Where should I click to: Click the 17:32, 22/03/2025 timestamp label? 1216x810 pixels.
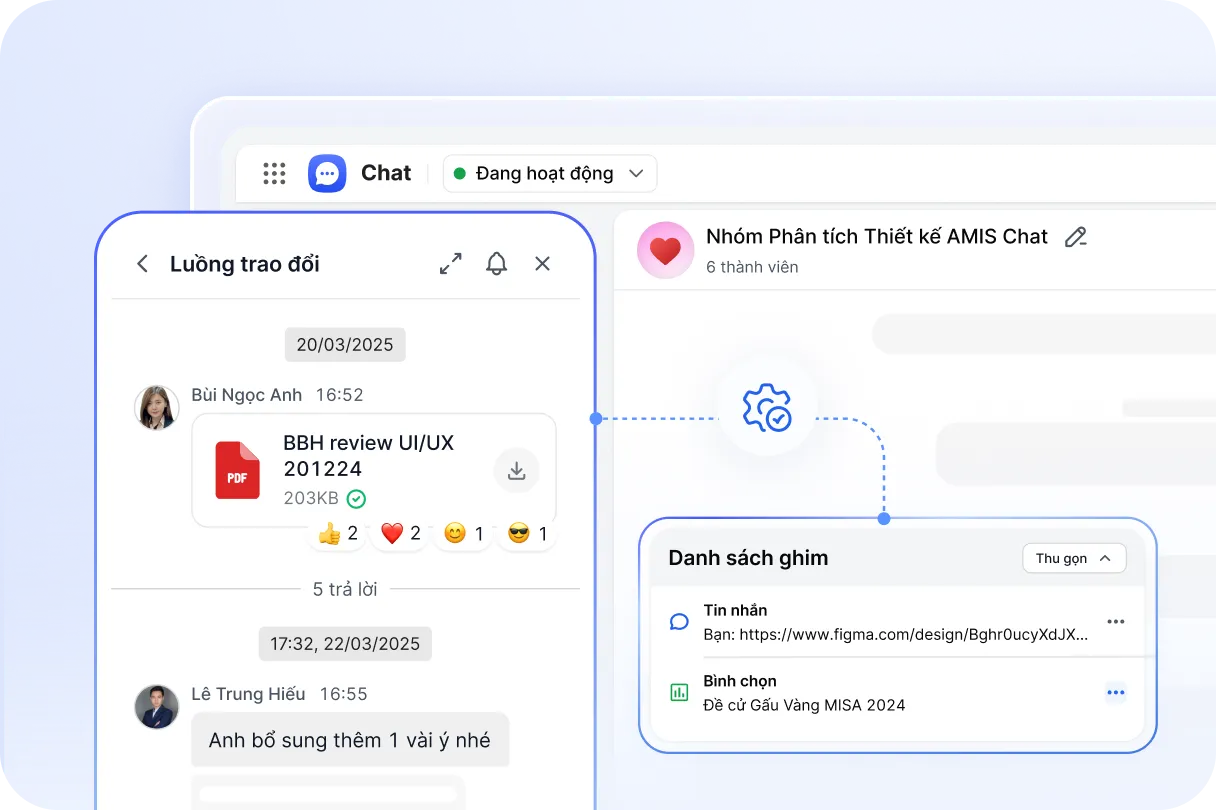(345, 644)
